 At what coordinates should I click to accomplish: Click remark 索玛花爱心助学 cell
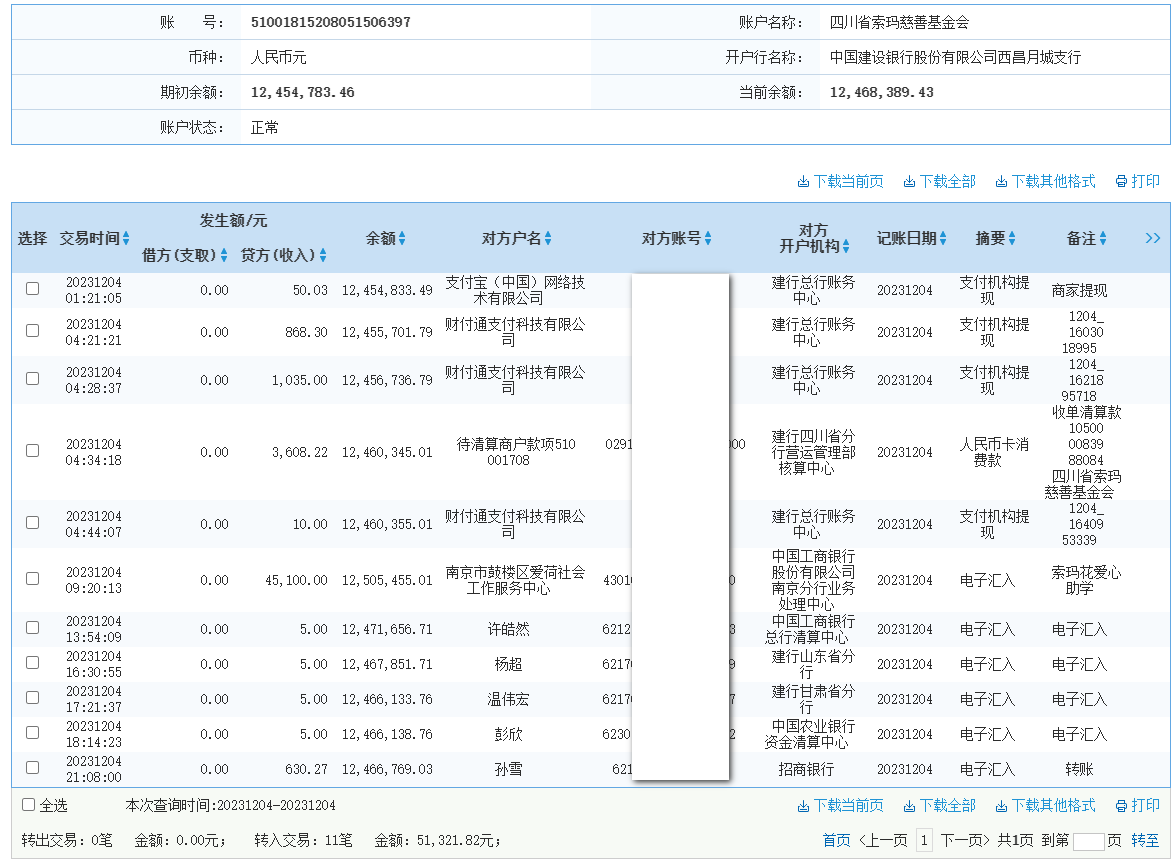(1086, 580)
